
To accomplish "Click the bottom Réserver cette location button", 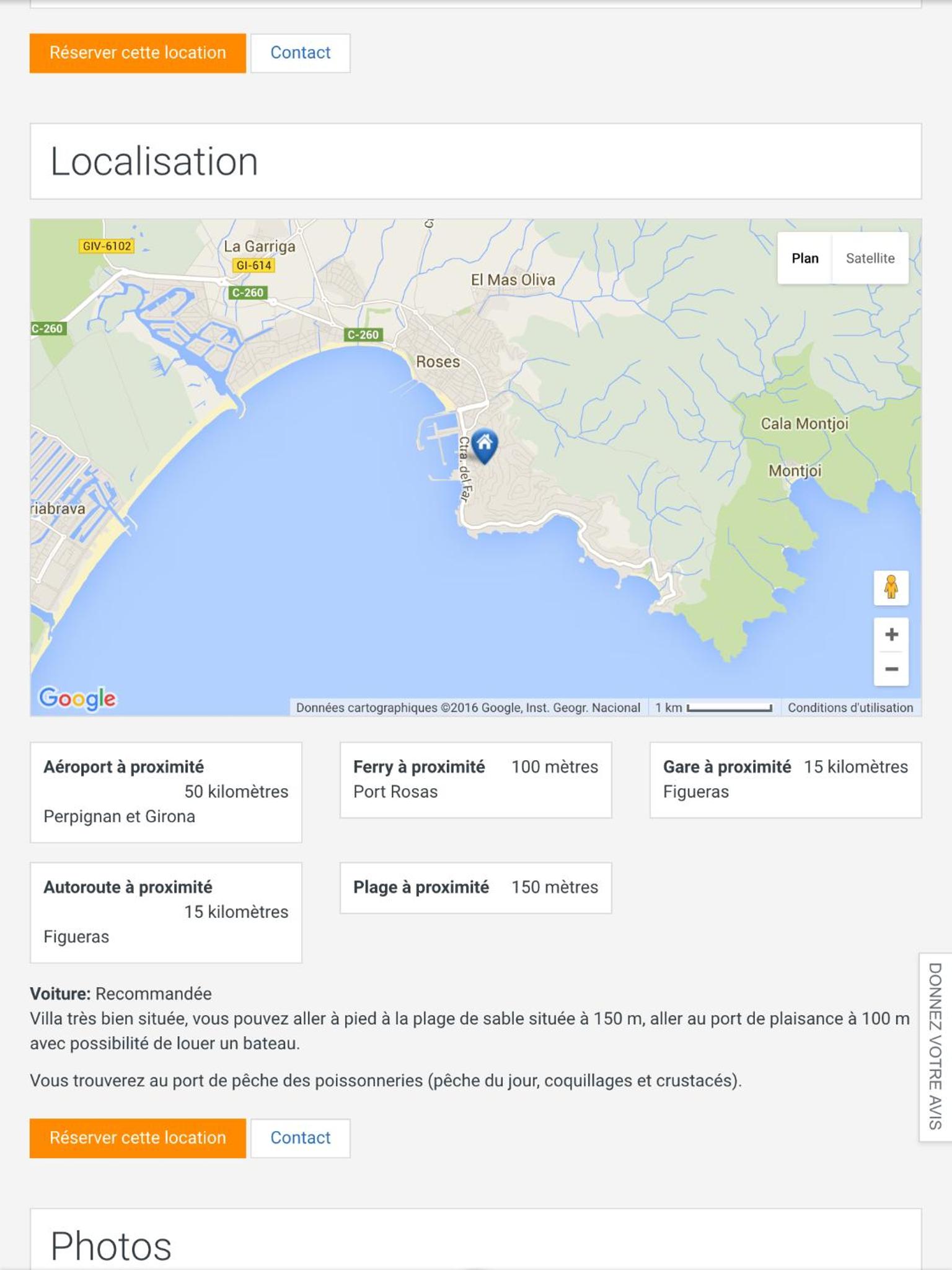I will pyautogui.click(x=138, y=1138).
